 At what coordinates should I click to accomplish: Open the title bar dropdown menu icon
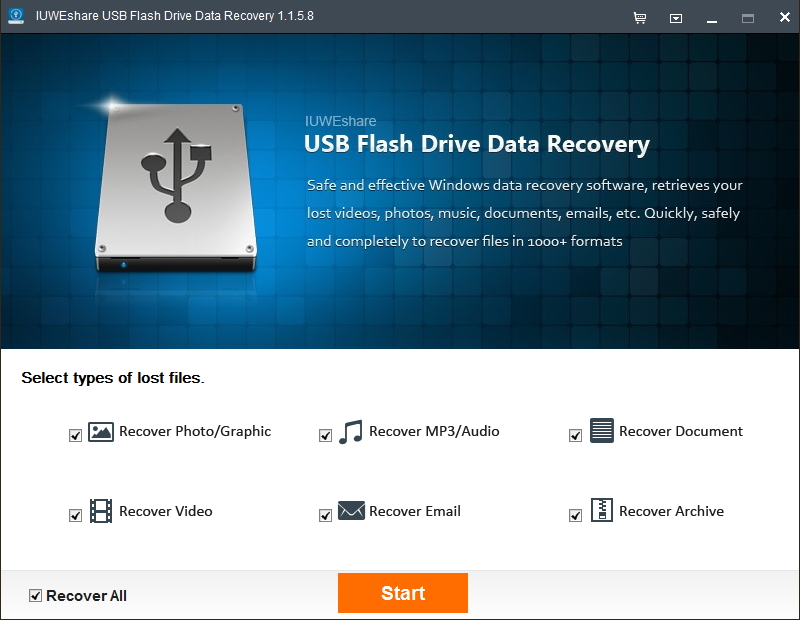676,18
